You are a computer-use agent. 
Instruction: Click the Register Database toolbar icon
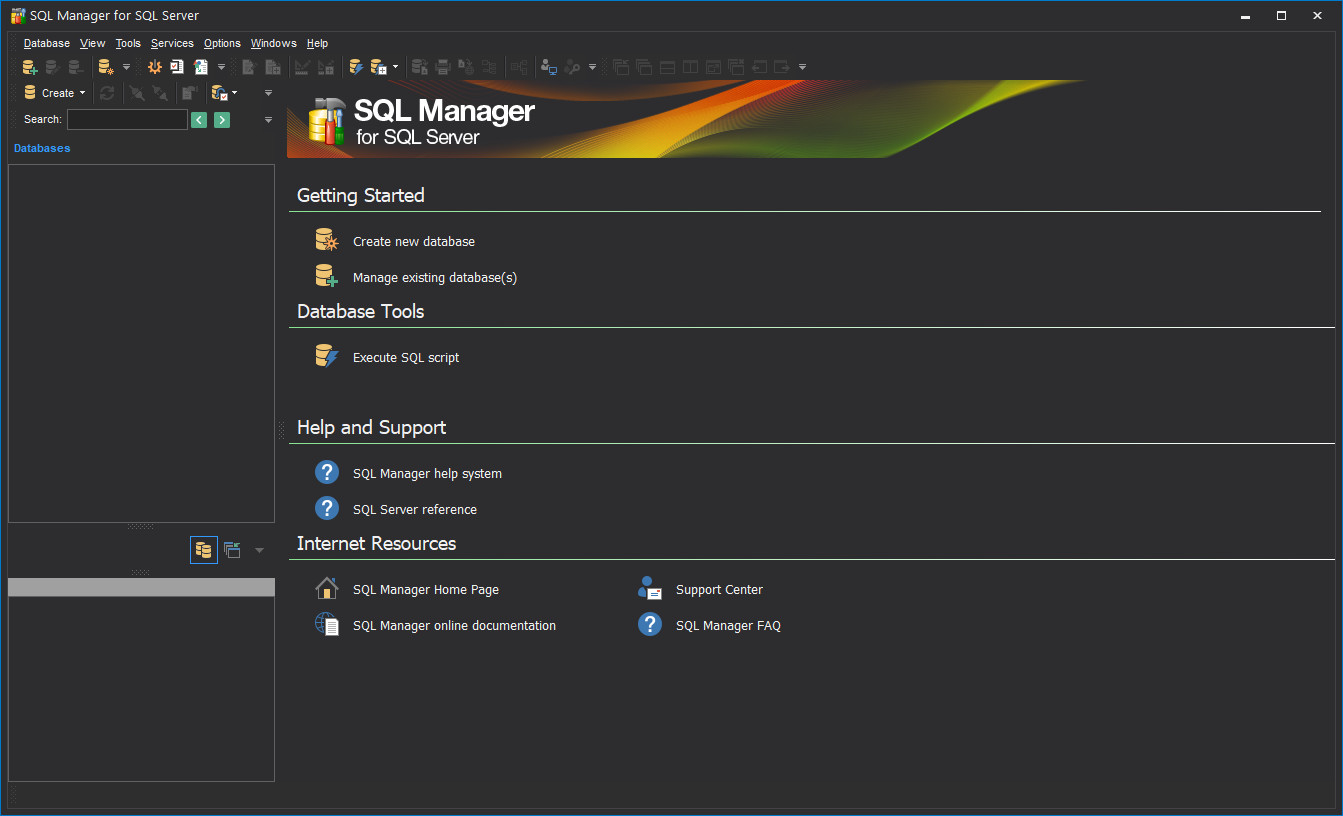pos(30,67)
